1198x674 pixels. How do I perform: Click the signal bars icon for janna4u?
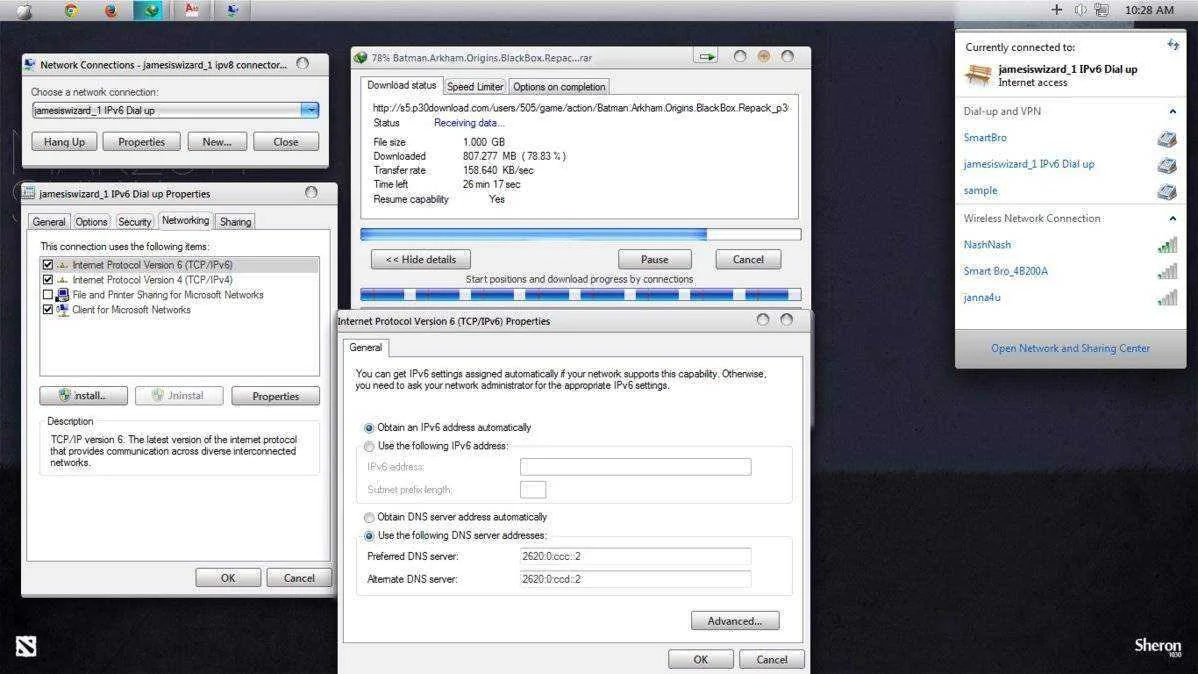(x=1167, y=297)
